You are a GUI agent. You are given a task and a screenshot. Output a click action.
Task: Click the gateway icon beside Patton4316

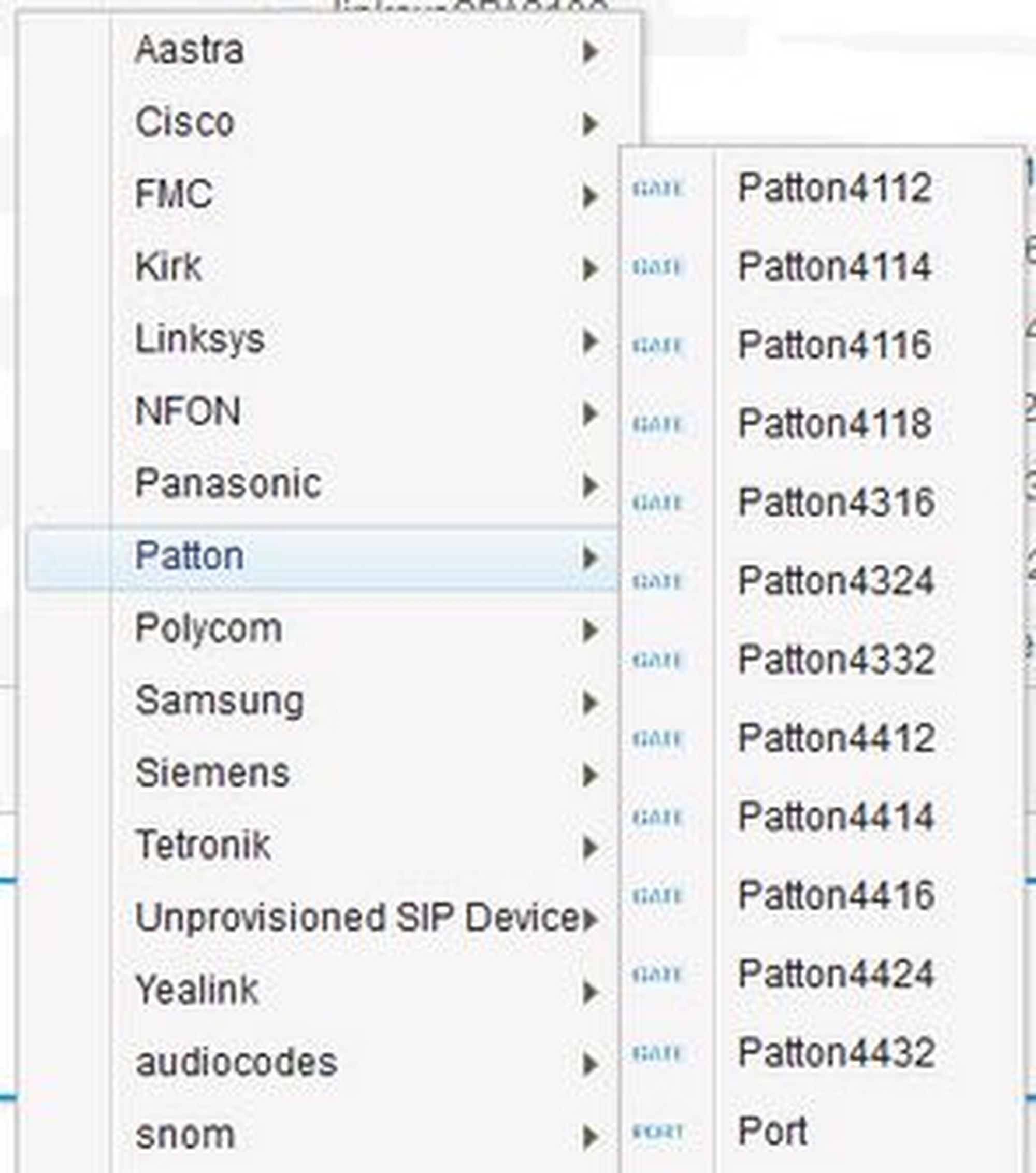[657, 503]
